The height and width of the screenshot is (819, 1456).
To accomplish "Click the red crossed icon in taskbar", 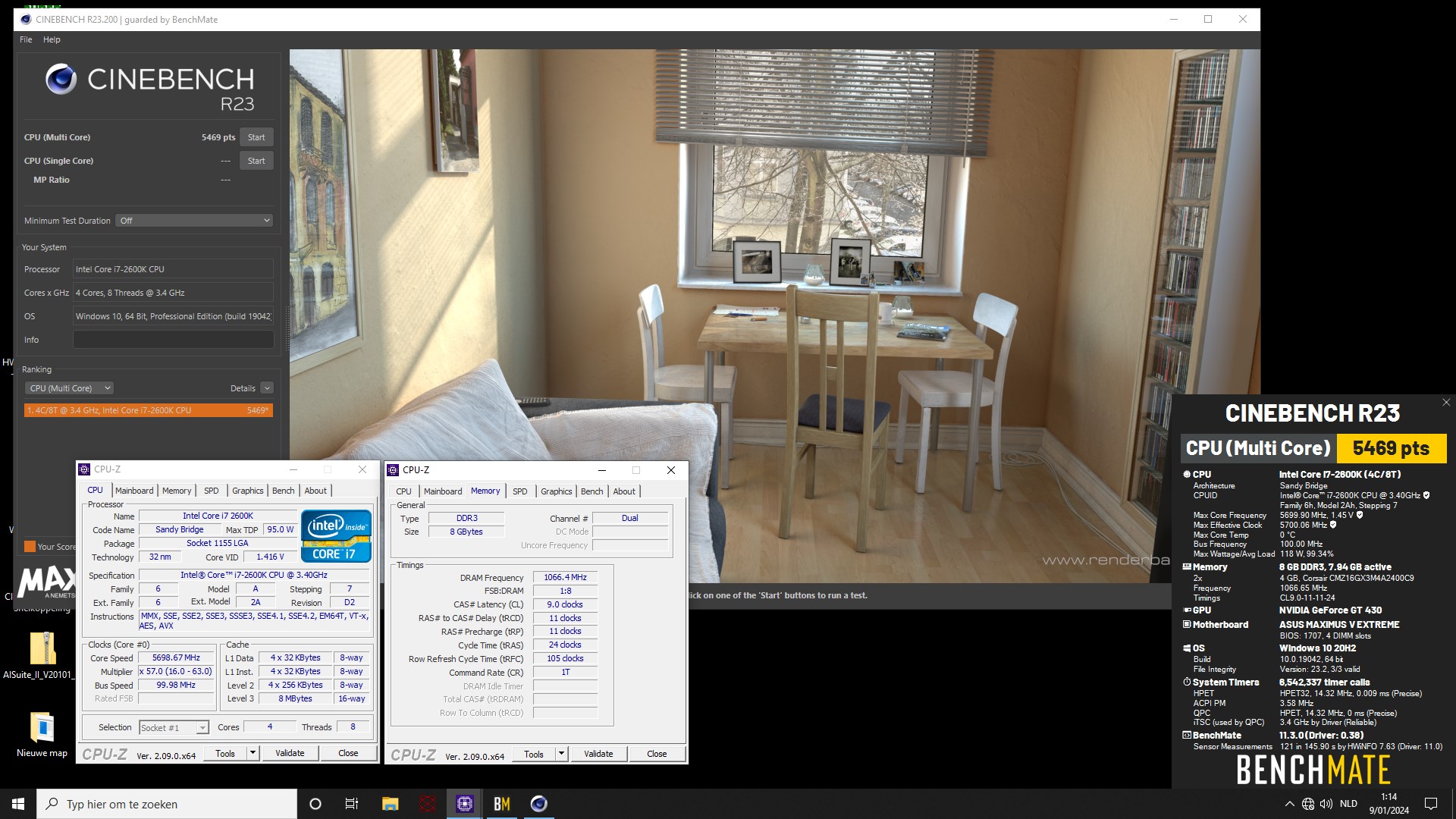I will pos(428,804).
